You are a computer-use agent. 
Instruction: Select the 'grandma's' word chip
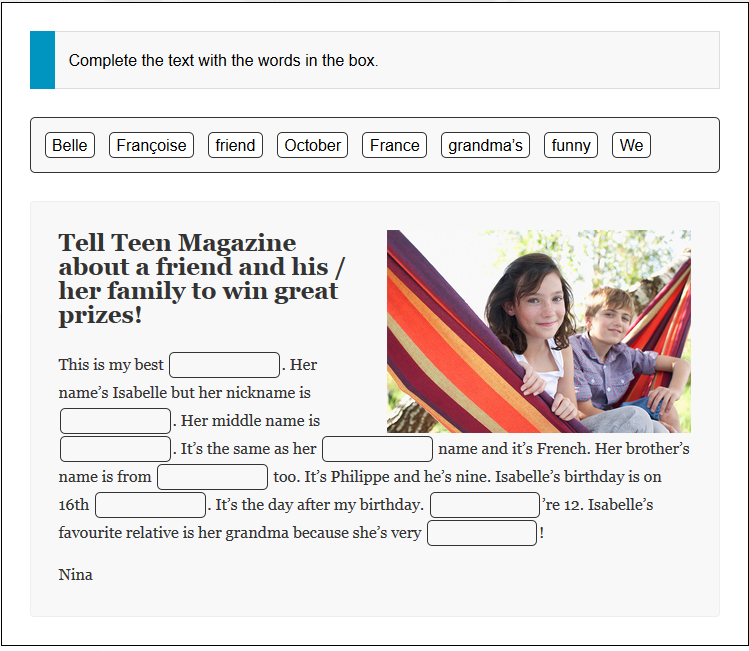[x=485, y=145]
